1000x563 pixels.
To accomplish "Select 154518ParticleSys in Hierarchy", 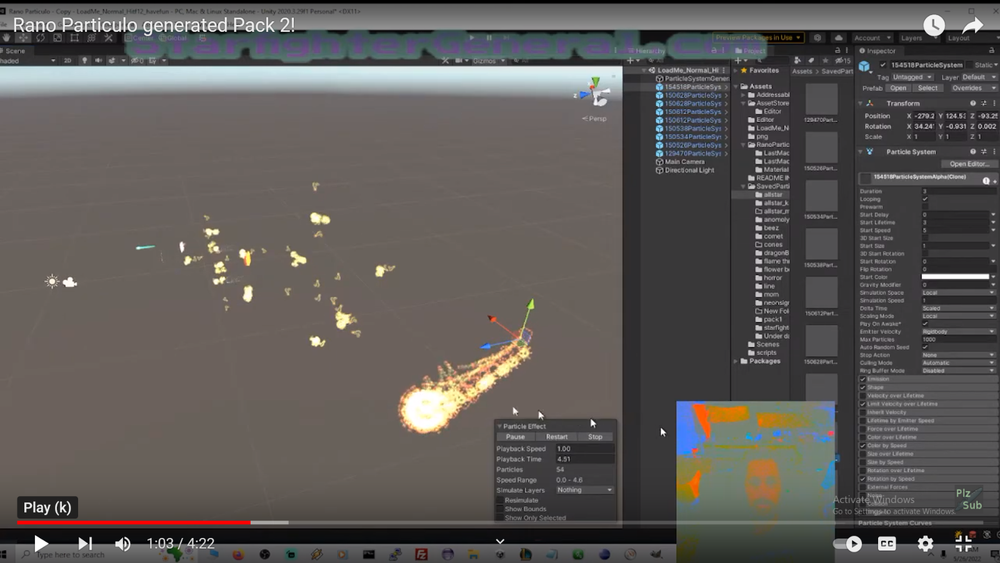I will [x=693, y=87].
